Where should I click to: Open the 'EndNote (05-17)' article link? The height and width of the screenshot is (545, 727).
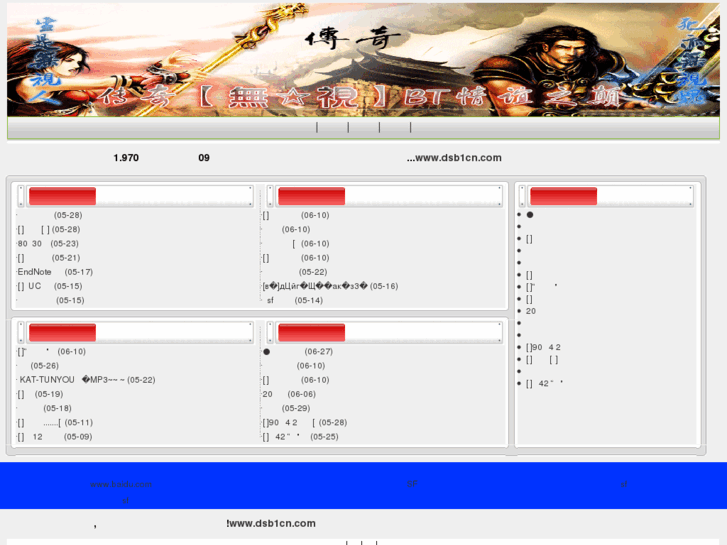pyautogui.click(x=55, y=272)
